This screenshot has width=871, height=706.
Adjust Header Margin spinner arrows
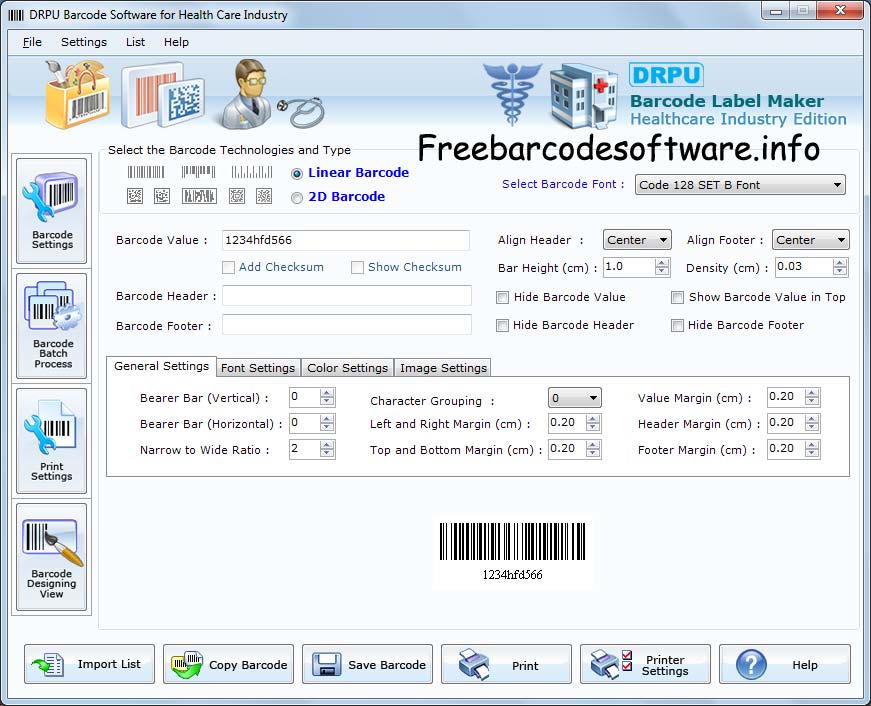812,423
